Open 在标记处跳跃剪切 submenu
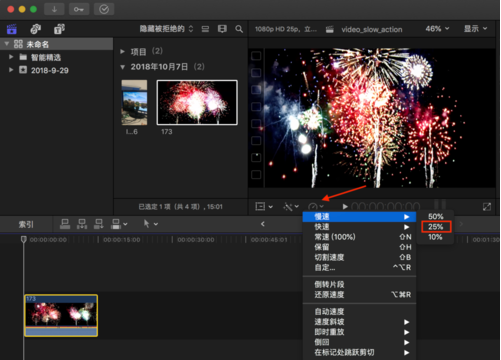The width and height of the screenshot is (501, 360). [x=359, y=352]
